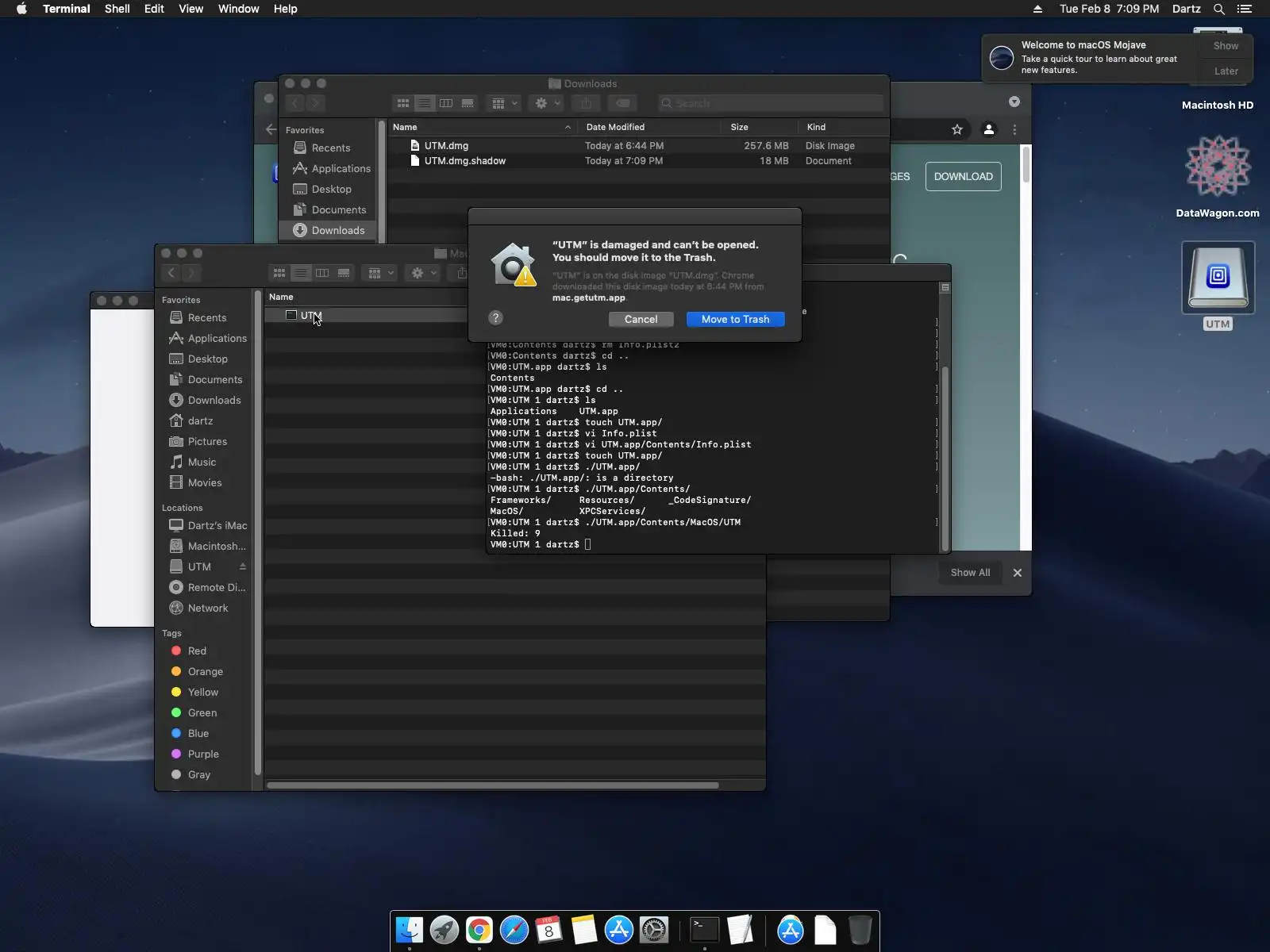
Task: Click the eject icon in menu bar
Action: click(x=1037, y=9)
